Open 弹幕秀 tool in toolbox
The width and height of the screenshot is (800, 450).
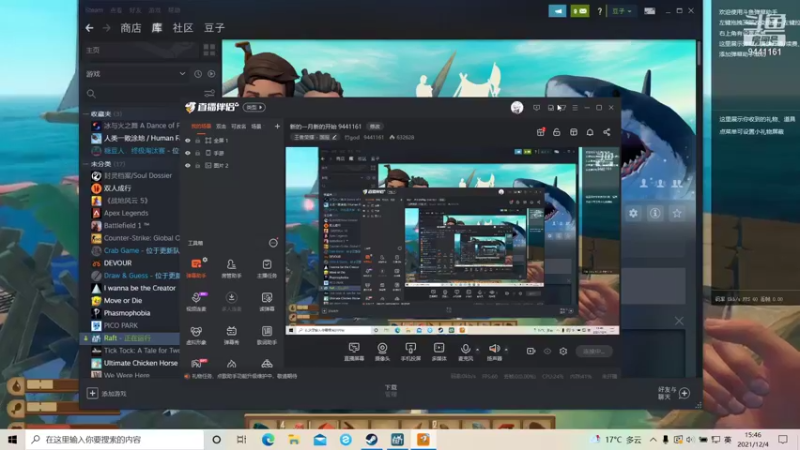(x=231, y=335)
